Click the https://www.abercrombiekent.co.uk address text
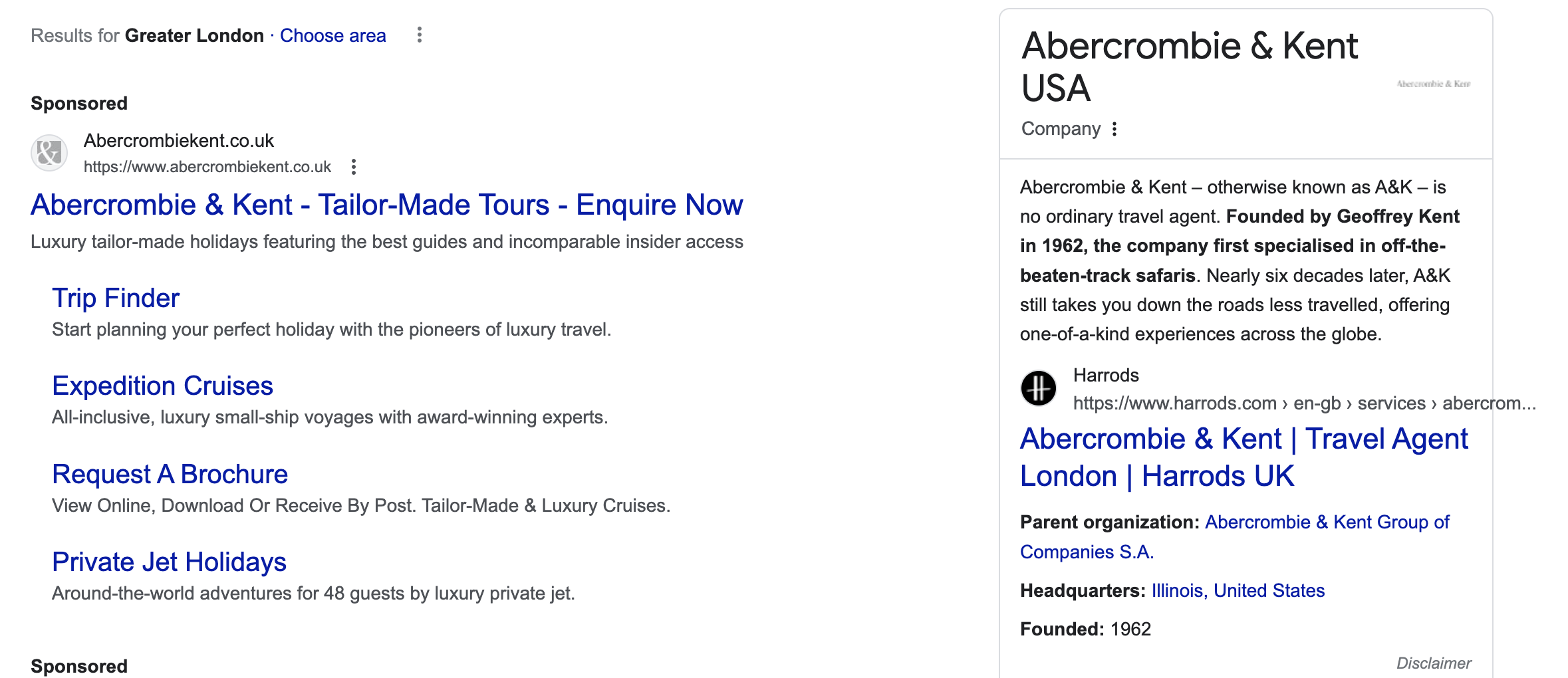The image size is (1568, 678). (x=207, y=167)
